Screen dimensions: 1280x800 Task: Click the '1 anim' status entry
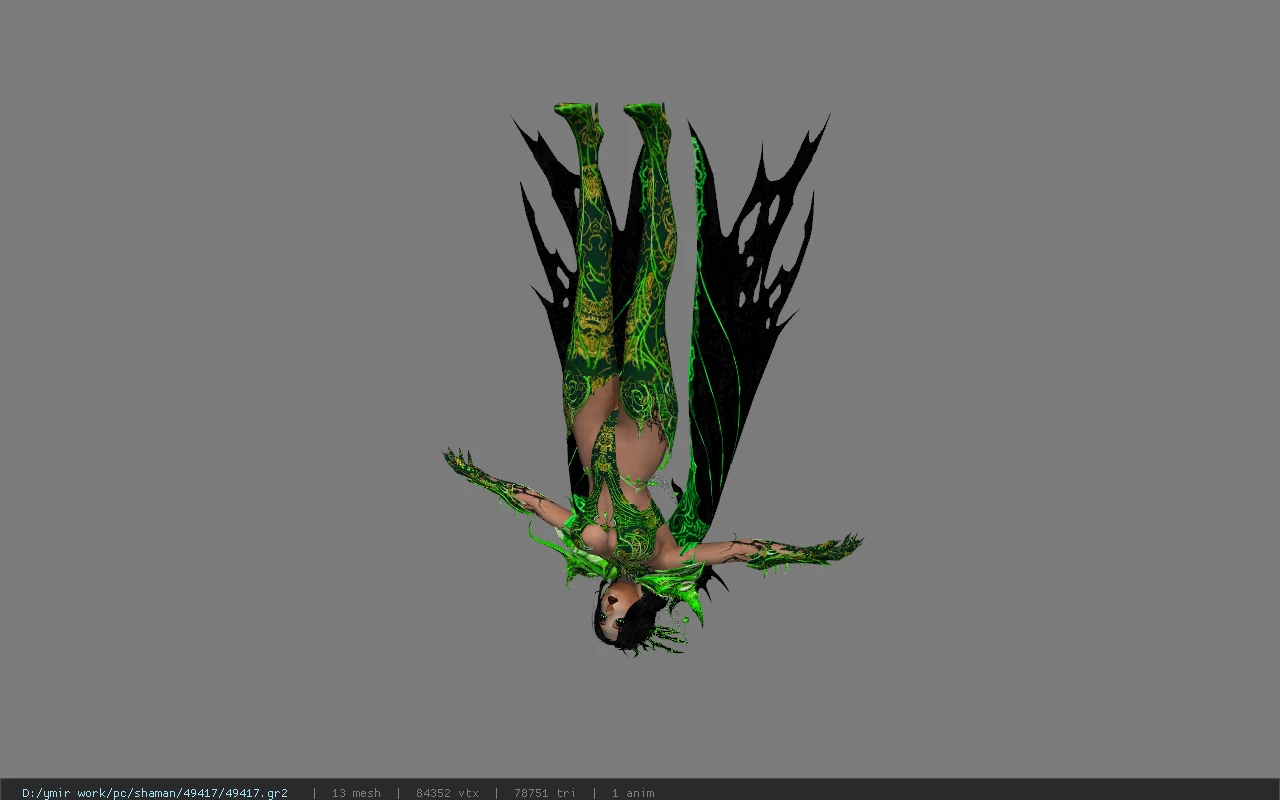(633, 793)
